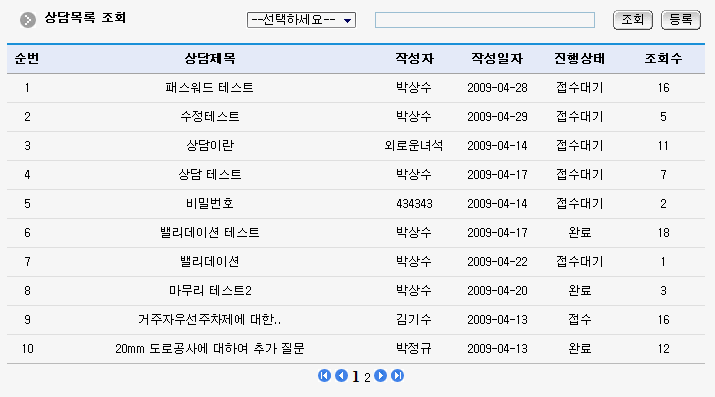This screenshot has width=715, height=397.
Task: Open 거주자우선주차제에 대한.. entry
Action: [209, 320]
